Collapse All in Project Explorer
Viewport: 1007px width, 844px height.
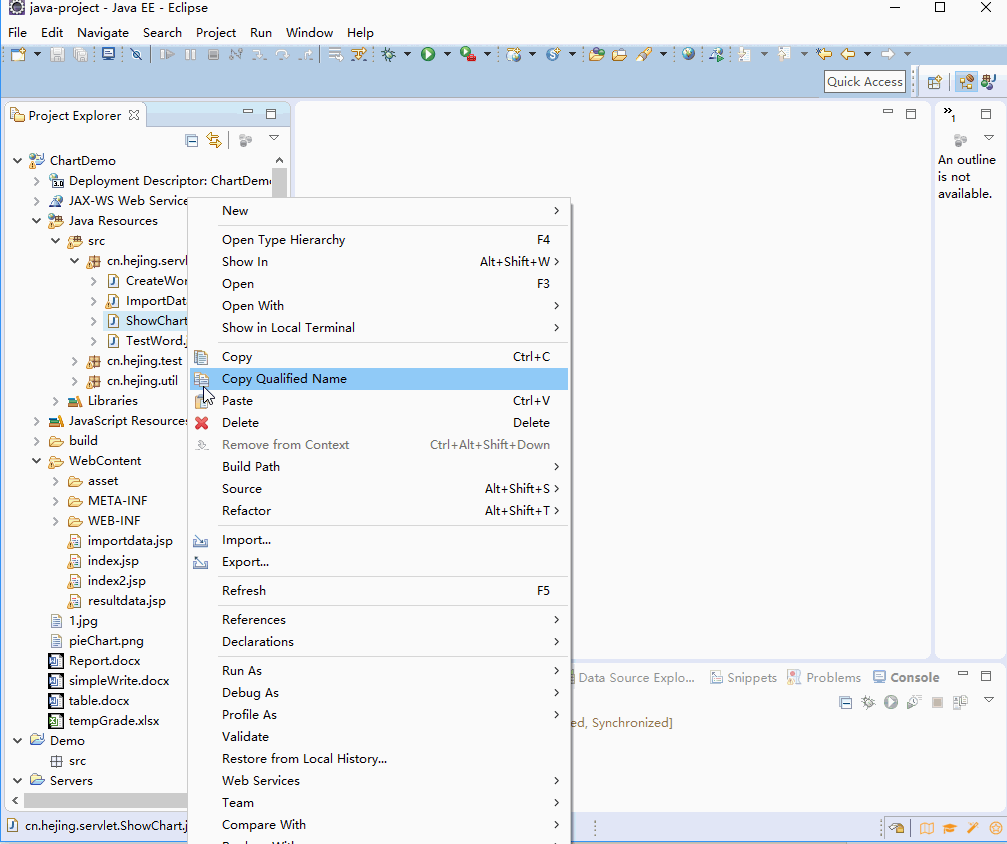[191, 140]
